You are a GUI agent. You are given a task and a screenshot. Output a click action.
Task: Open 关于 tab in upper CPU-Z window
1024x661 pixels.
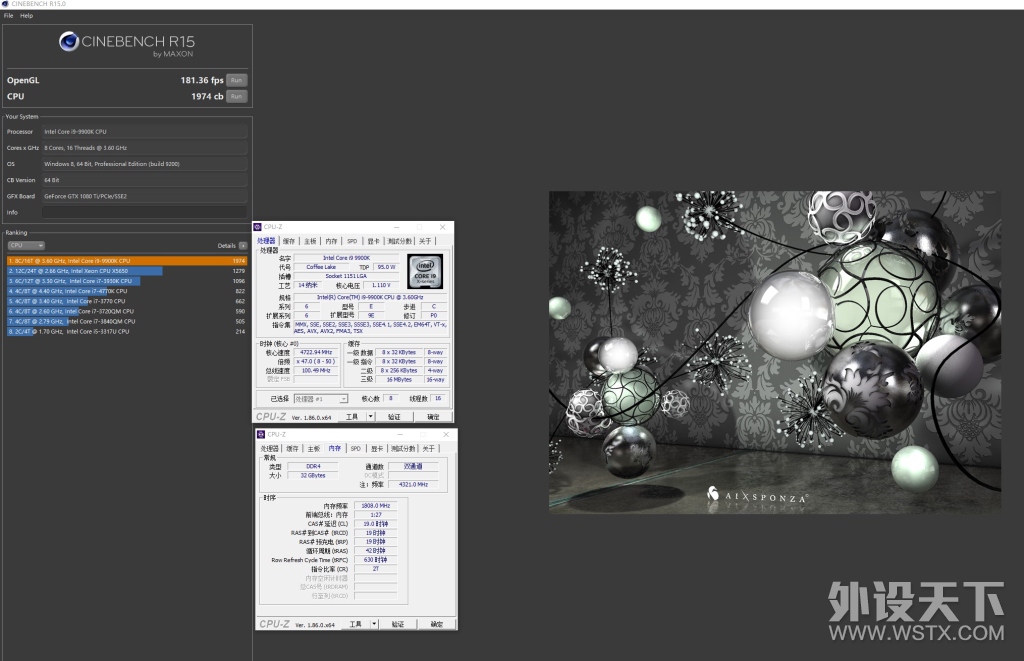click(x=425, y=241)
